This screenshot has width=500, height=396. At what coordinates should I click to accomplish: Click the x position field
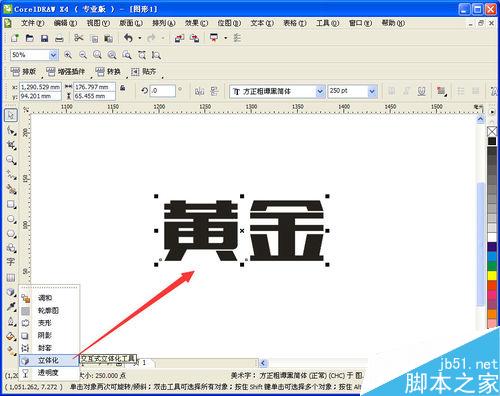pyautogui.click(x=40, y=87)
